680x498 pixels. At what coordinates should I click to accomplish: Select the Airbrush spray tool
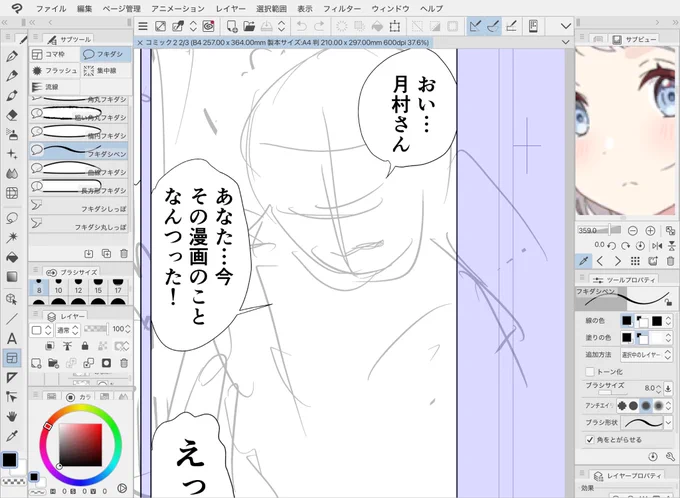pyautogui.click(x=12, y=134)
